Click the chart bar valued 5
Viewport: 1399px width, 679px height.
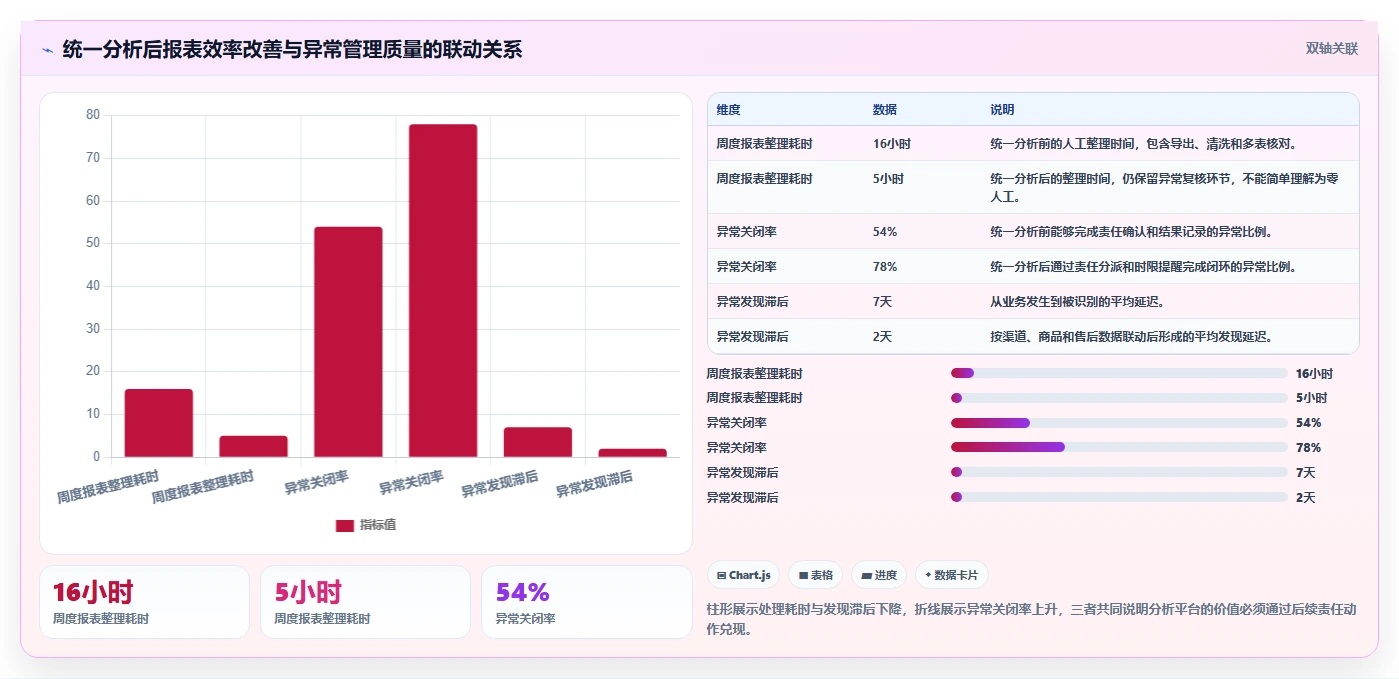click(x=253, y=446)
